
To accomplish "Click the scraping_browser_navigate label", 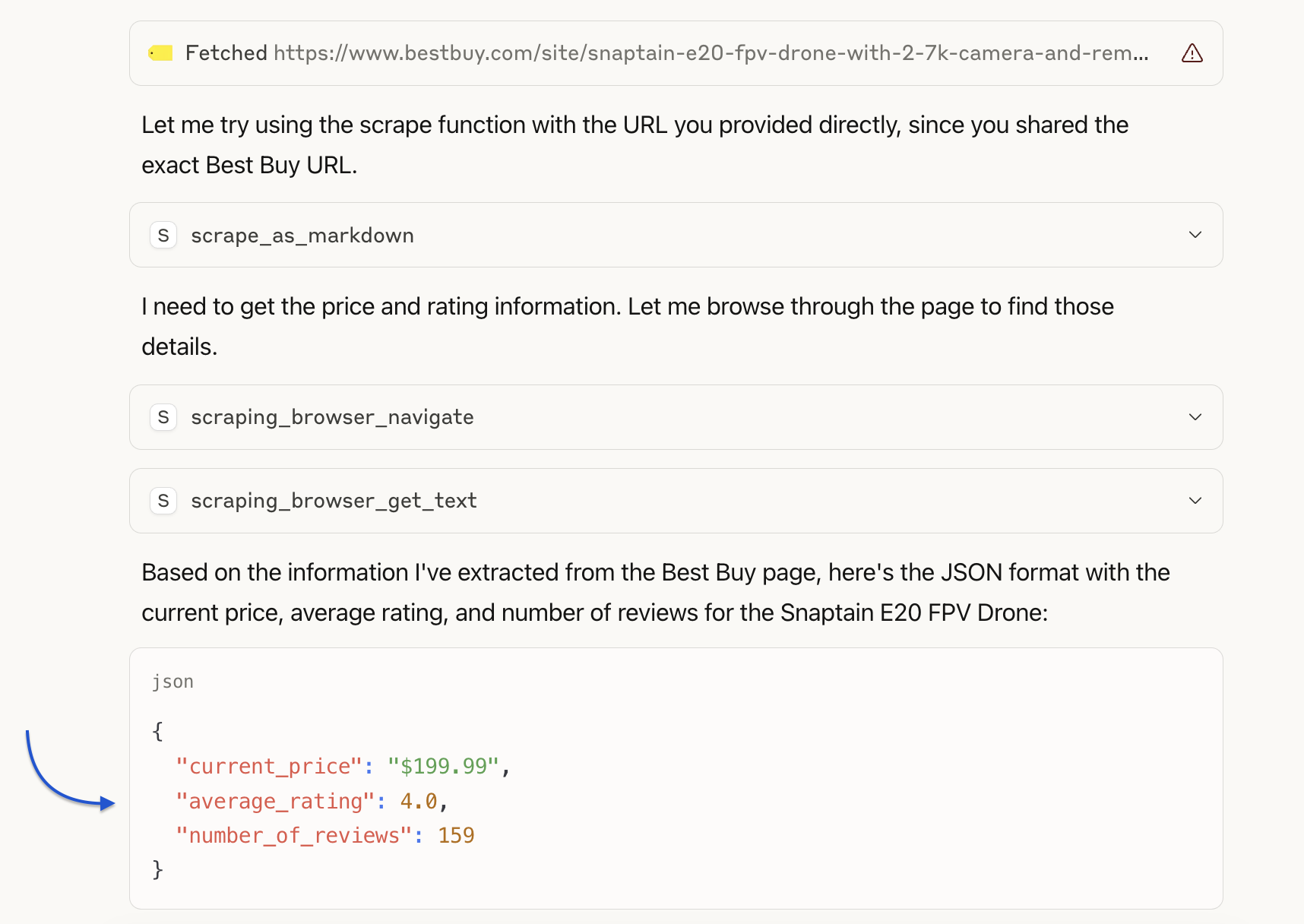I will coord(332,417).
